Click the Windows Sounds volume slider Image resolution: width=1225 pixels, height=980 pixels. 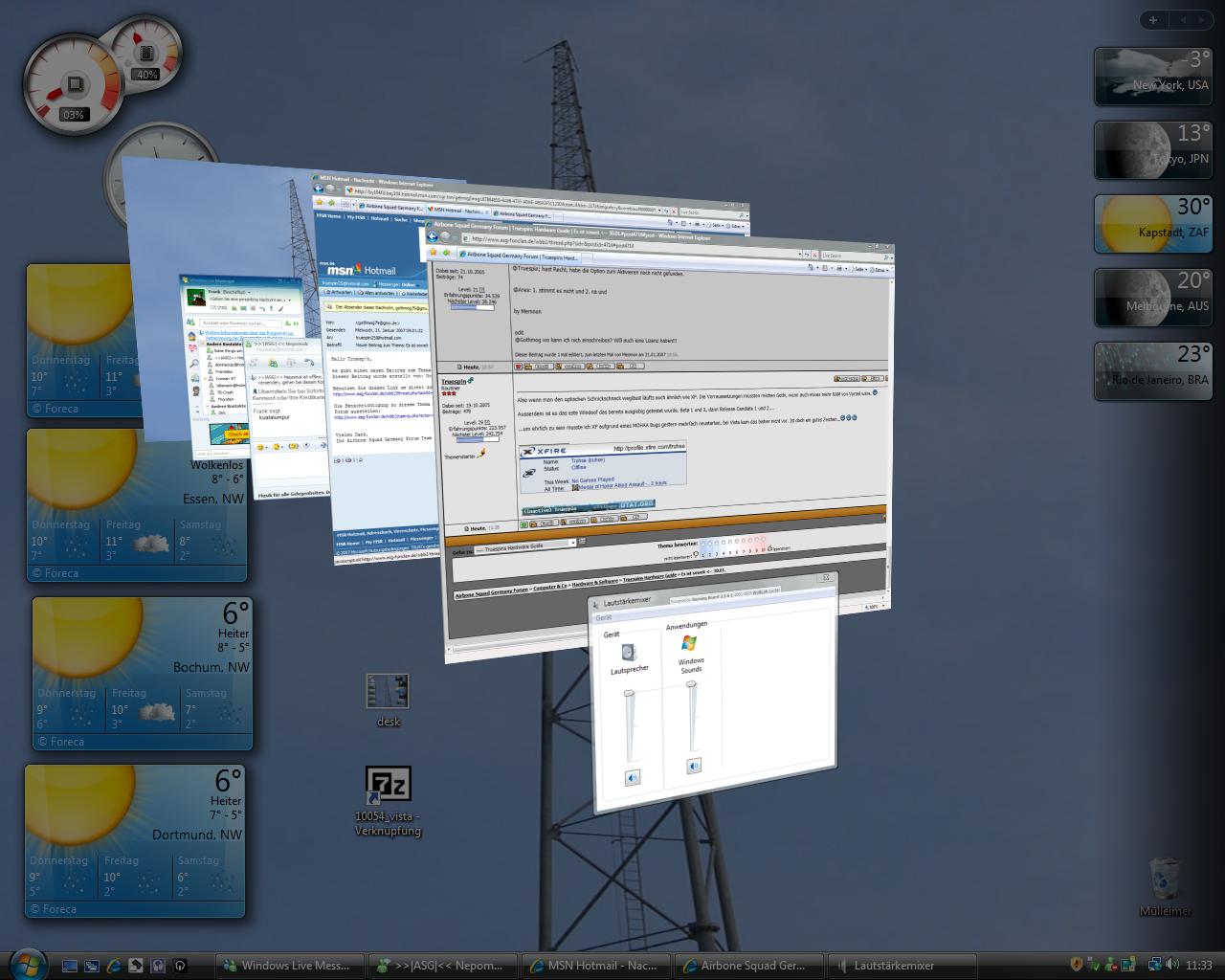click(x=692, y=718)
